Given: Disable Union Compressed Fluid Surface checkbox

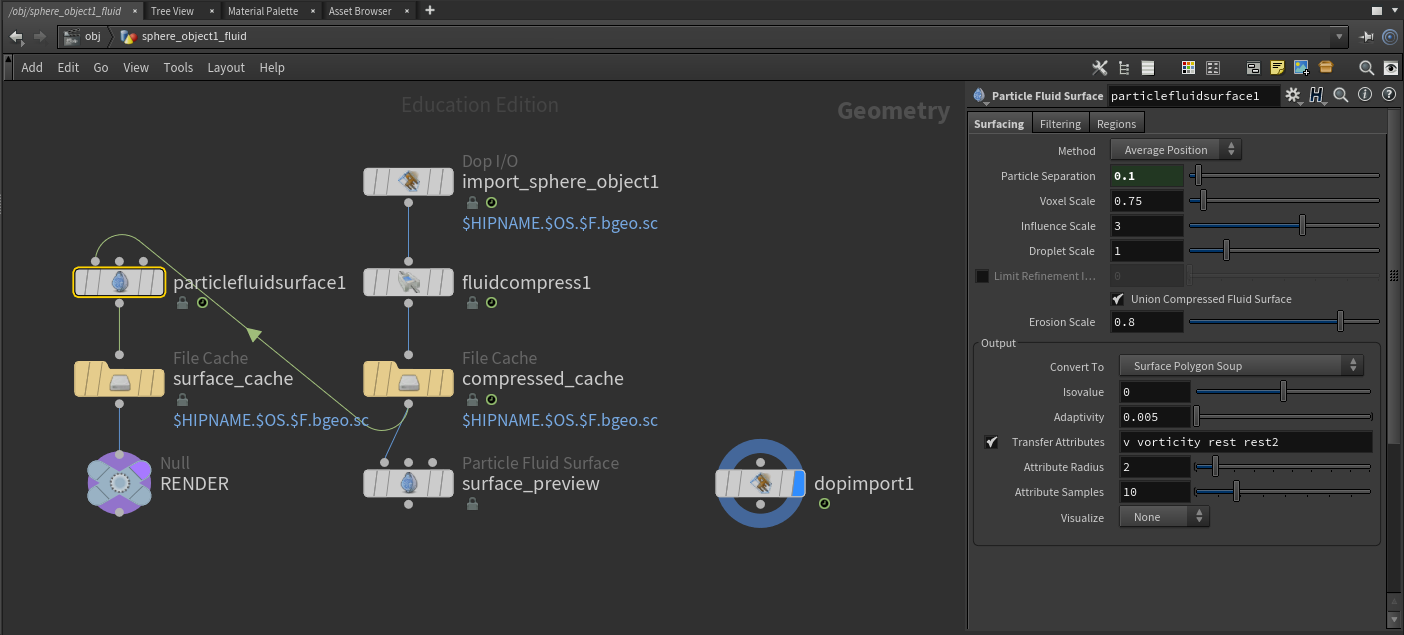Looking at the screenshot, I should click(1117, 299).
